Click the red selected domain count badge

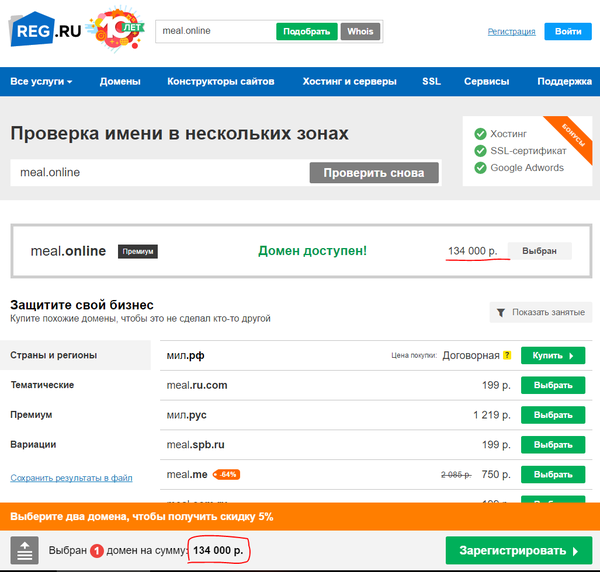pos(97,551)
